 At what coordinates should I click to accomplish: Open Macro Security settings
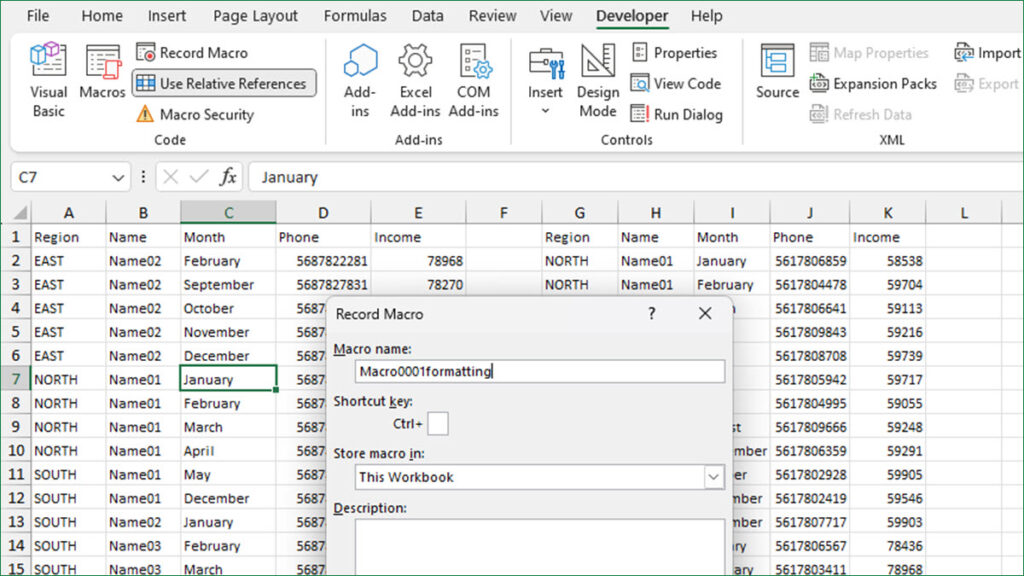point(195,114)
